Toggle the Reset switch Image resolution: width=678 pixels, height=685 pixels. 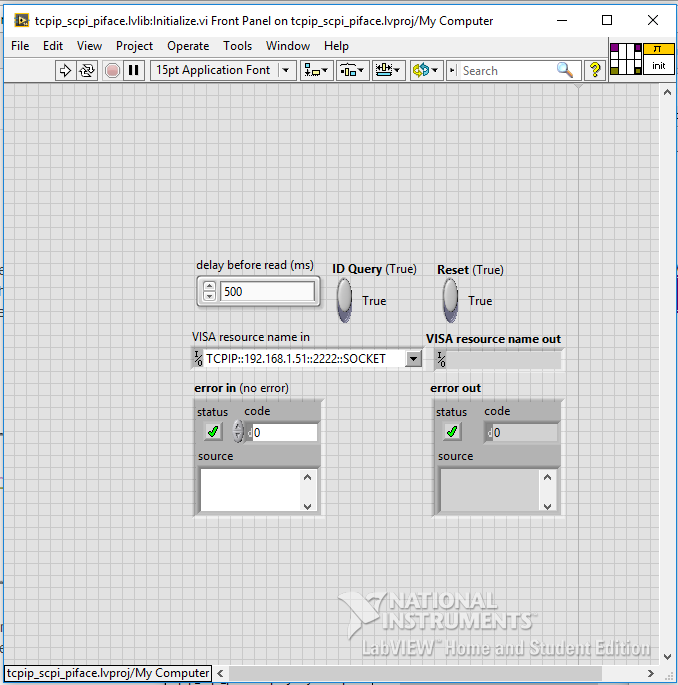[450, 301]
